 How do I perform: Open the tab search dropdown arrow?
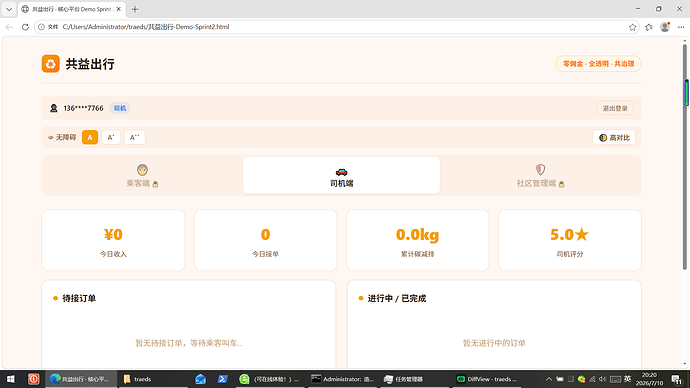coord(9,9)
